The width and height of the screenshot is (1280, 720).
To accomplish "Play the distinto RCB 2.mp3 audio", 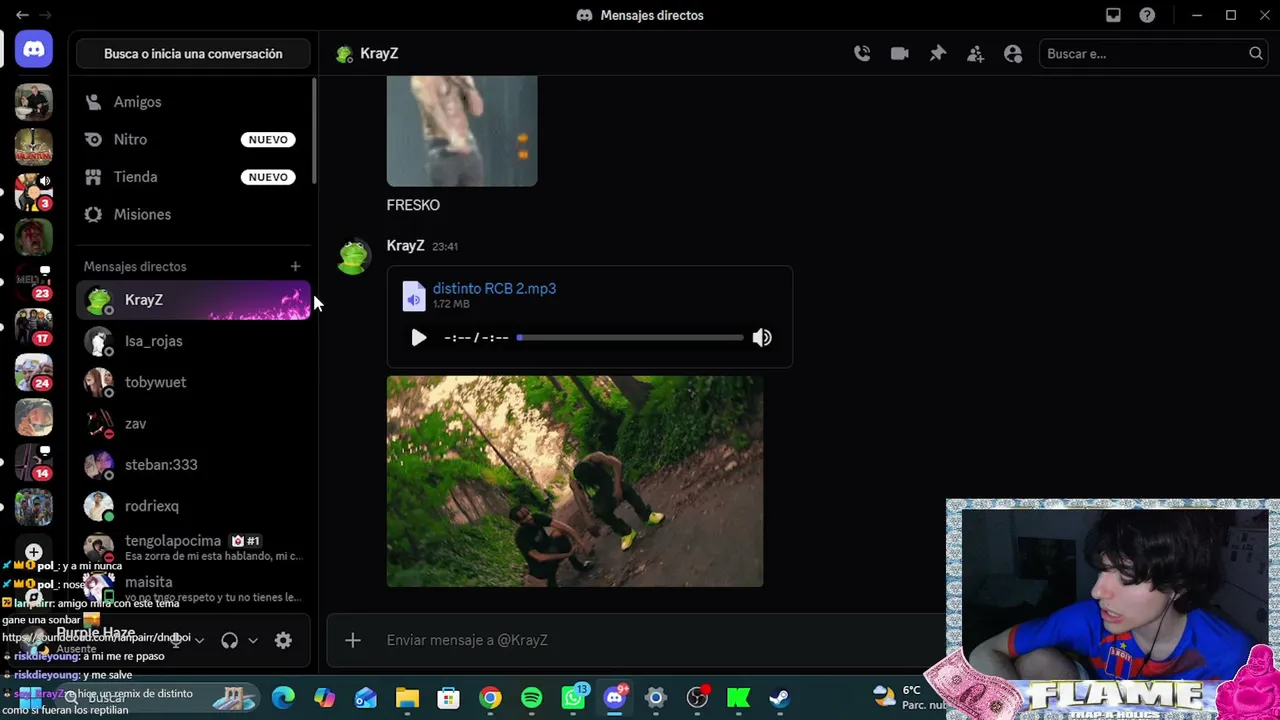I will click(419, 338).
